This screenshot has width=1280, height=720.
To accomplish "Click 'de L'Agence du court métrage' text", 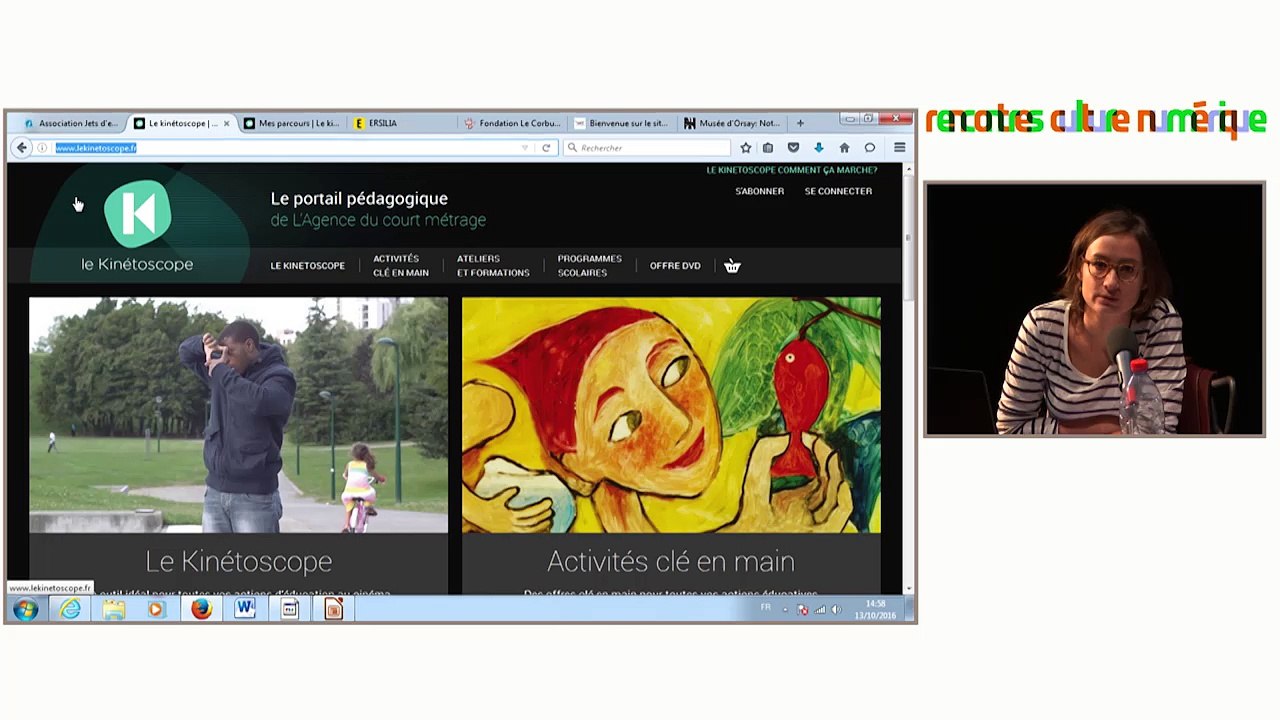I will (x=378, y=220).
